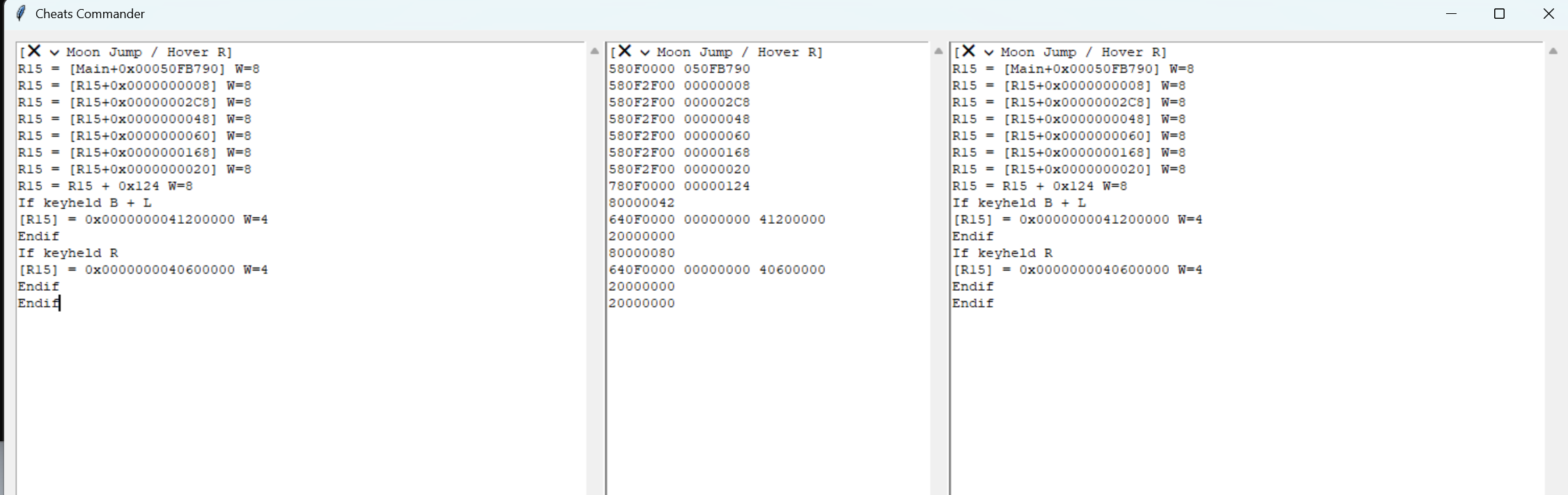Click 'R15 = [R15+0x0000000020] W=8' in left pane
The image size is (1568, 495).
coord(134,169)
